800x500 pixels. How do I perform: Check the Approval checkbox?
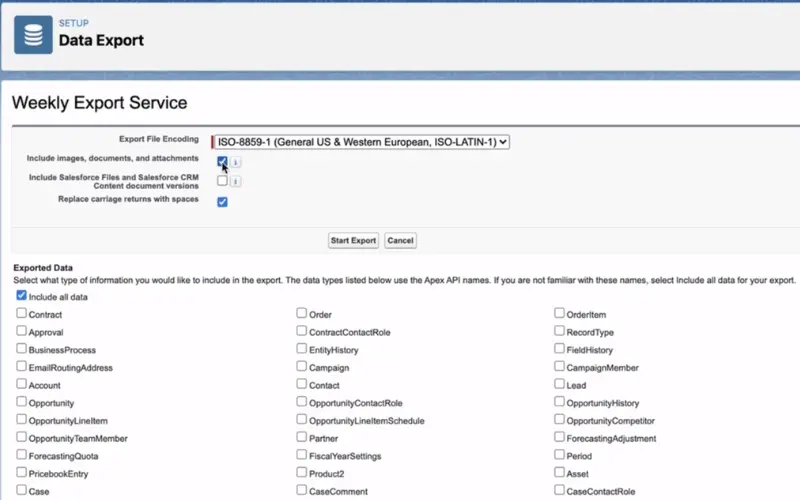[x=21, y=331]
